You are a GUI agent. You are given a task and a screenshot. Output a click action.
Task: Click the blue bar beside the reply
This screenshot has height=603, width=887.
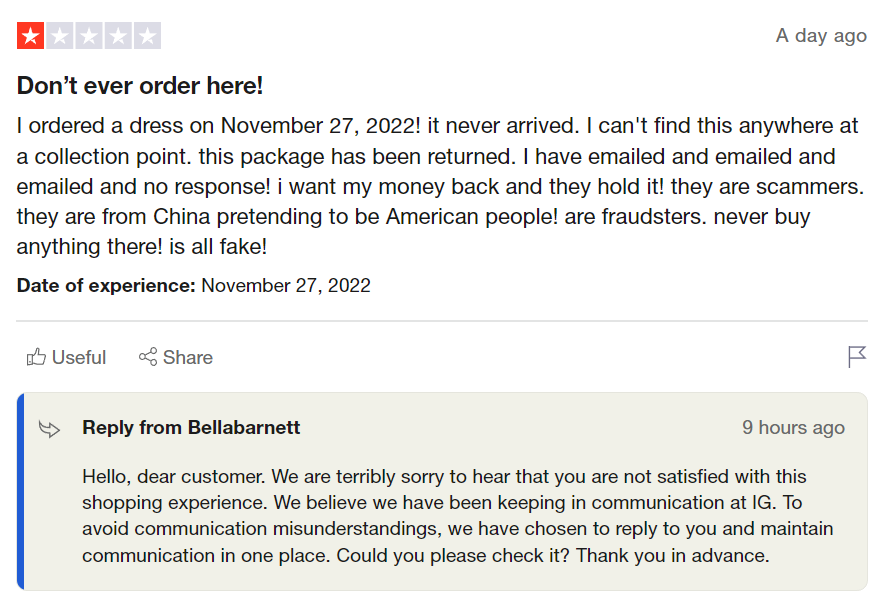point(20,491)
